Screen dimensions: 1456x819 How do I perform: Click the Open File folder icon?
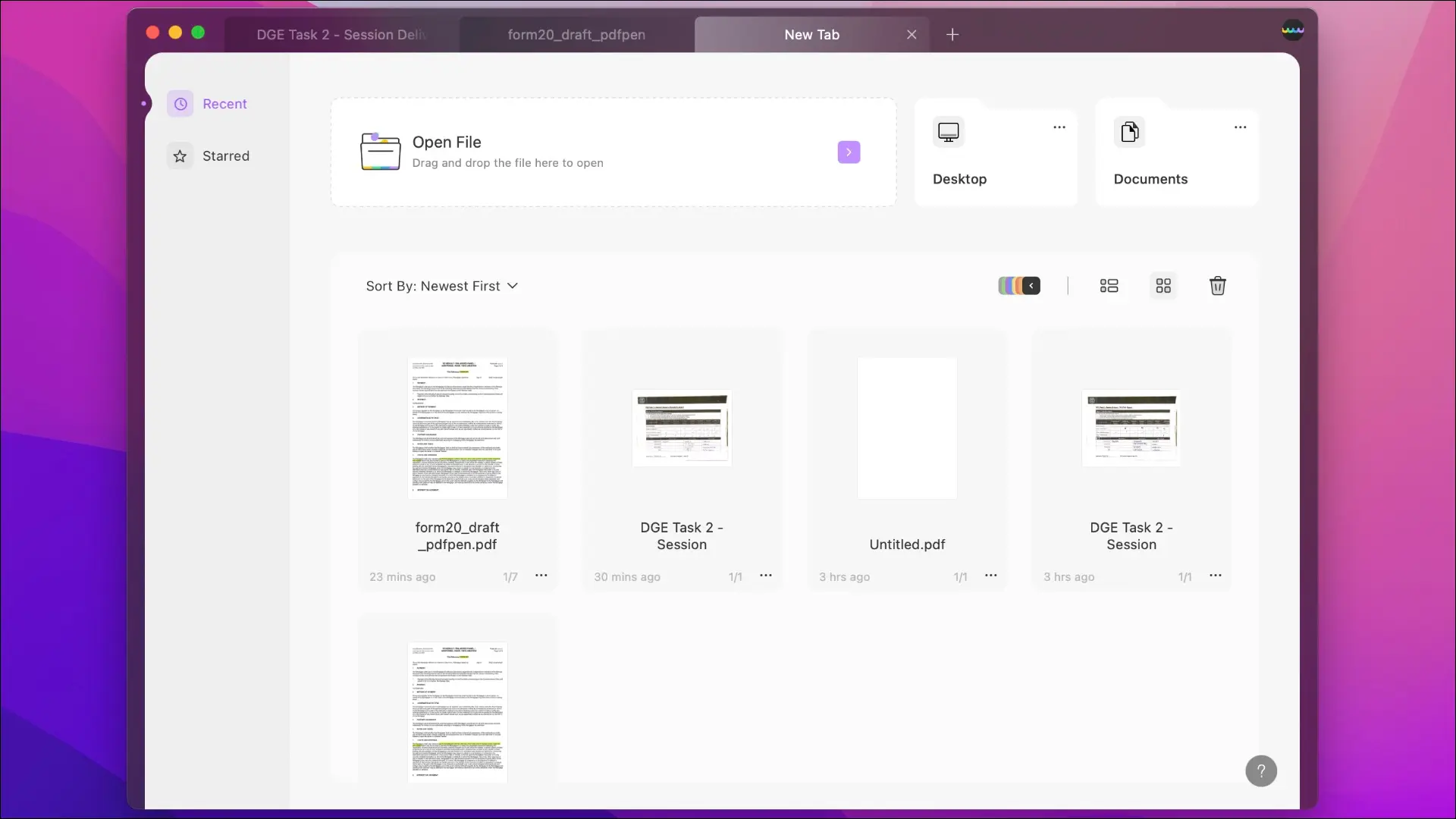(380, 151)
